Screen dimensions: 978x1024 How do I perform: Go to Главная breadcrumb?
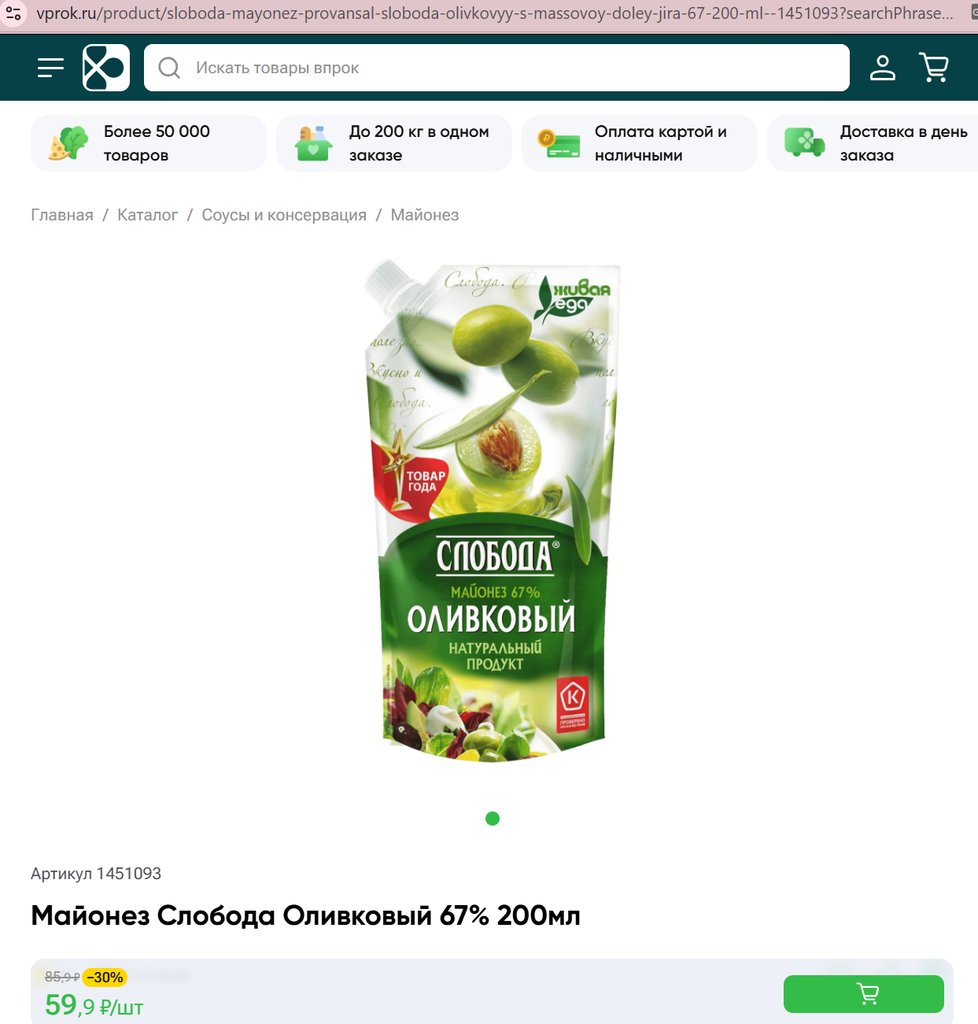[x=62, y=215]
